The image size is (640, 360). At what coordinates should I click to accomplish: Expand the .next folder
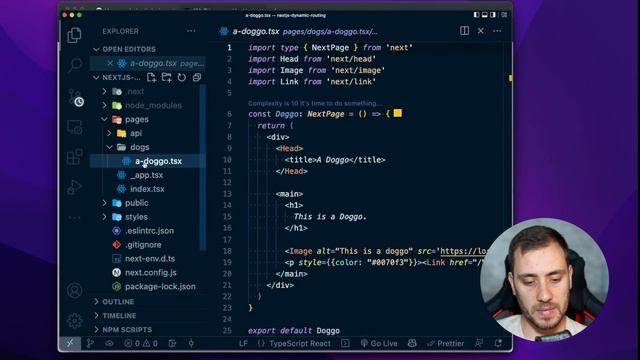pos(104,91)
